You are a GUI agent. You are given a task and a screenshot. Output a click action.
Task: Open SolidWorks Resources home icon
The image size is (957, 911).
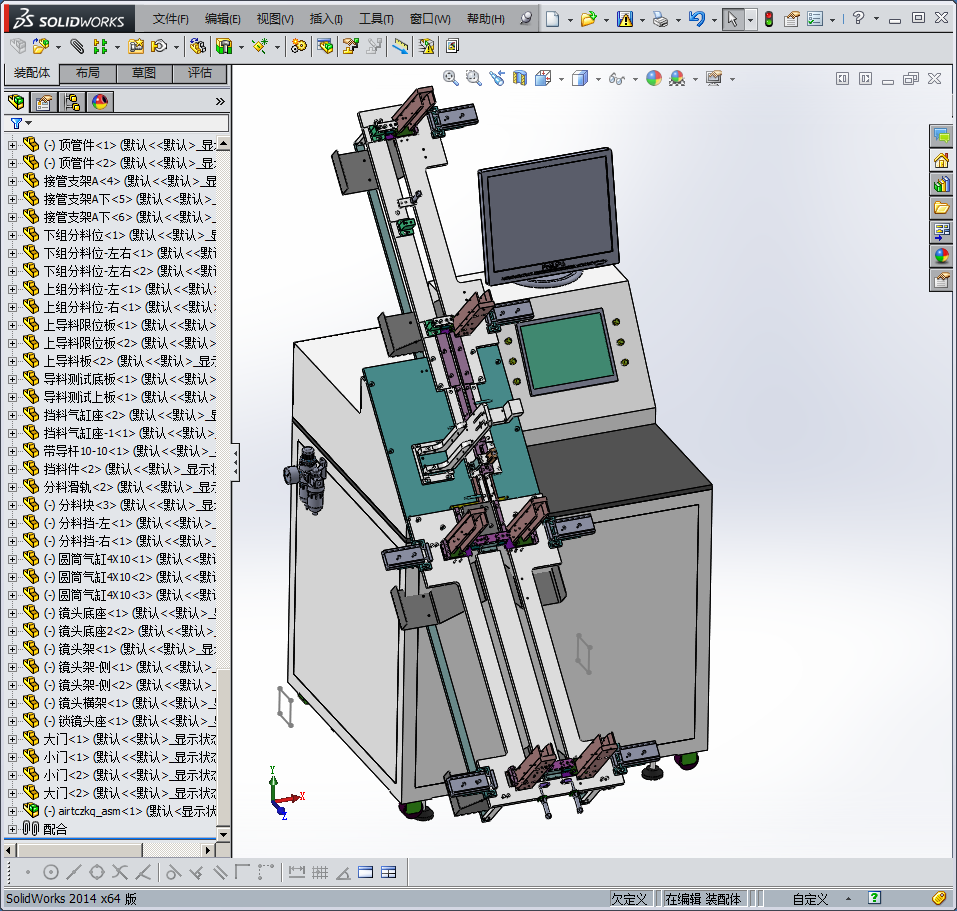pos(941,160)
